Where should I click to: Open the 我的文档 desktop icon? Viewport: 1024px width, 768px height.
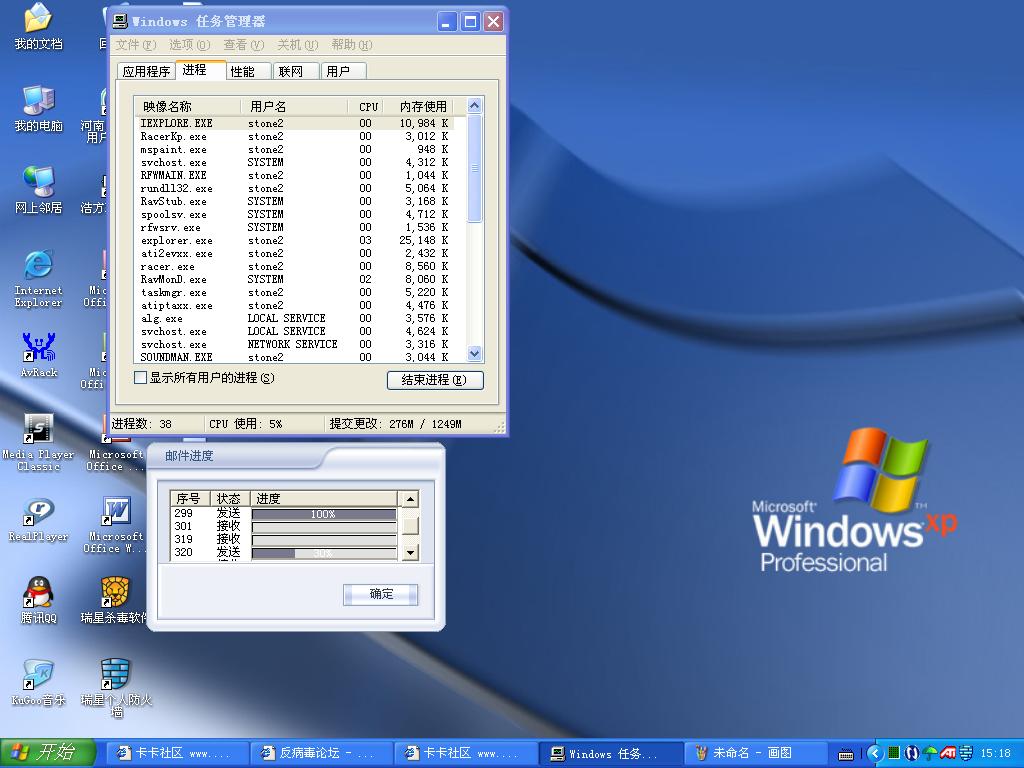click(38, 20)
